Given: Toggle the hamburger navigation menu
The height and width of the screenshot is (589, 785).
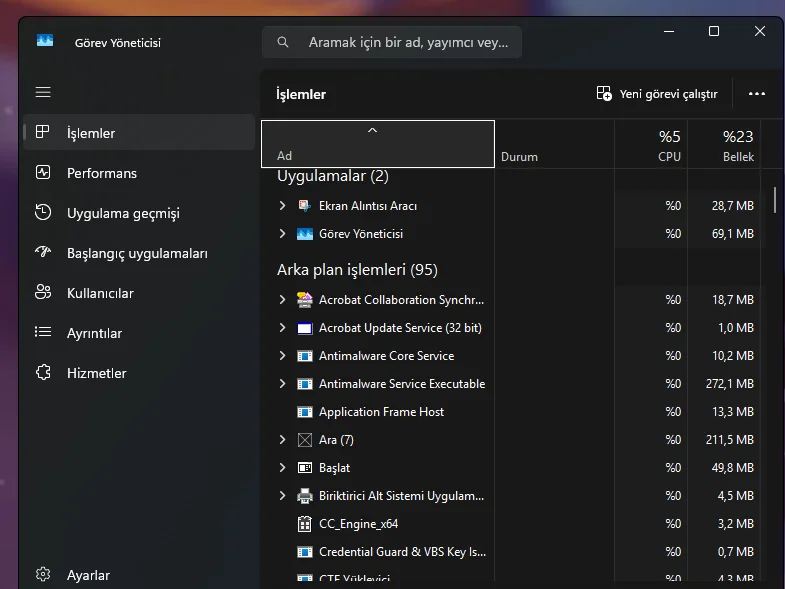Looking at the screenshot, I should point(43,92).
